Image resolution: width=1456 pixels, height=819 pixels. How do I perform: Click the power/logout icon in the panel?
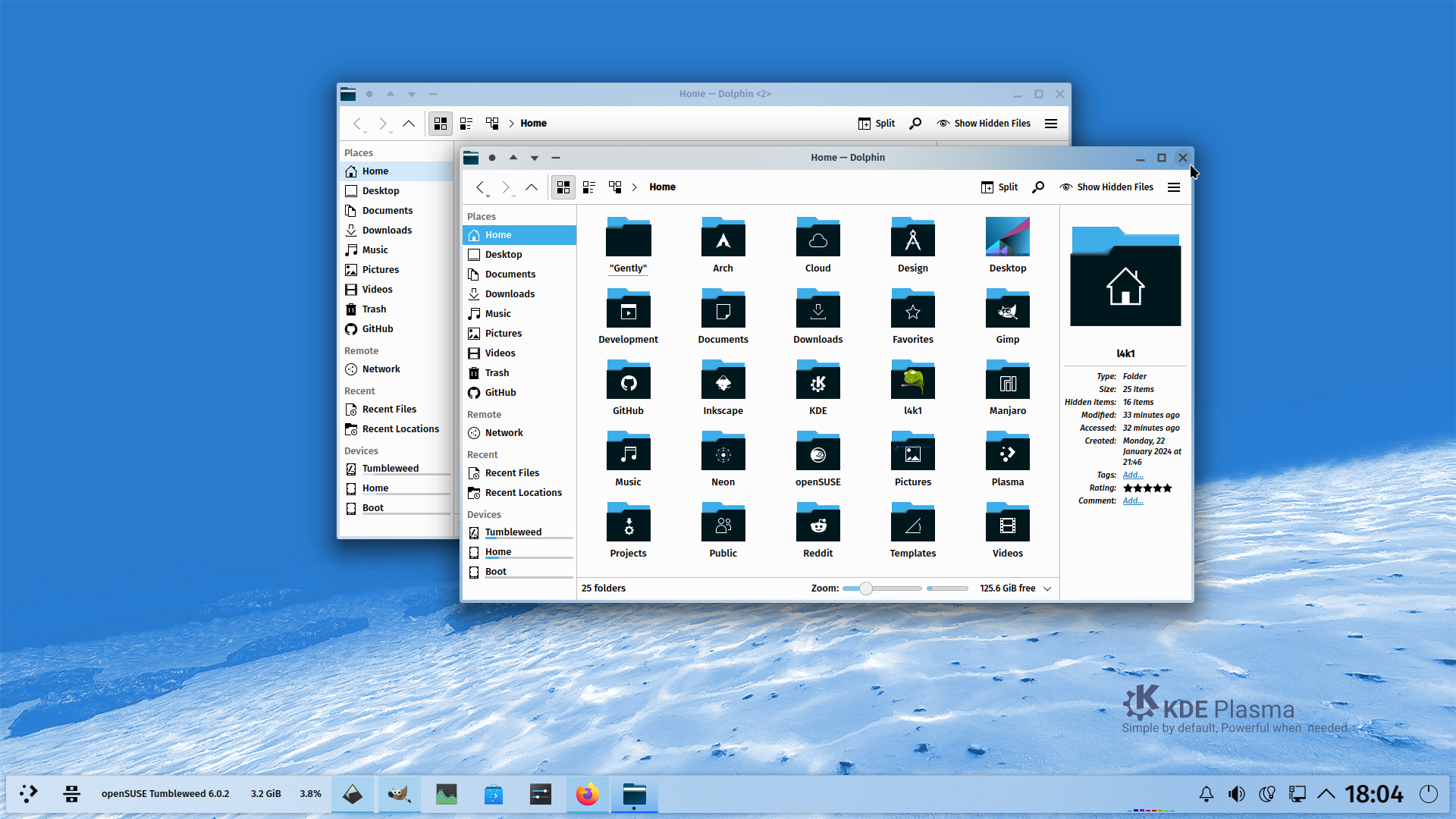pyautogui.click(x=1429, y=794)
